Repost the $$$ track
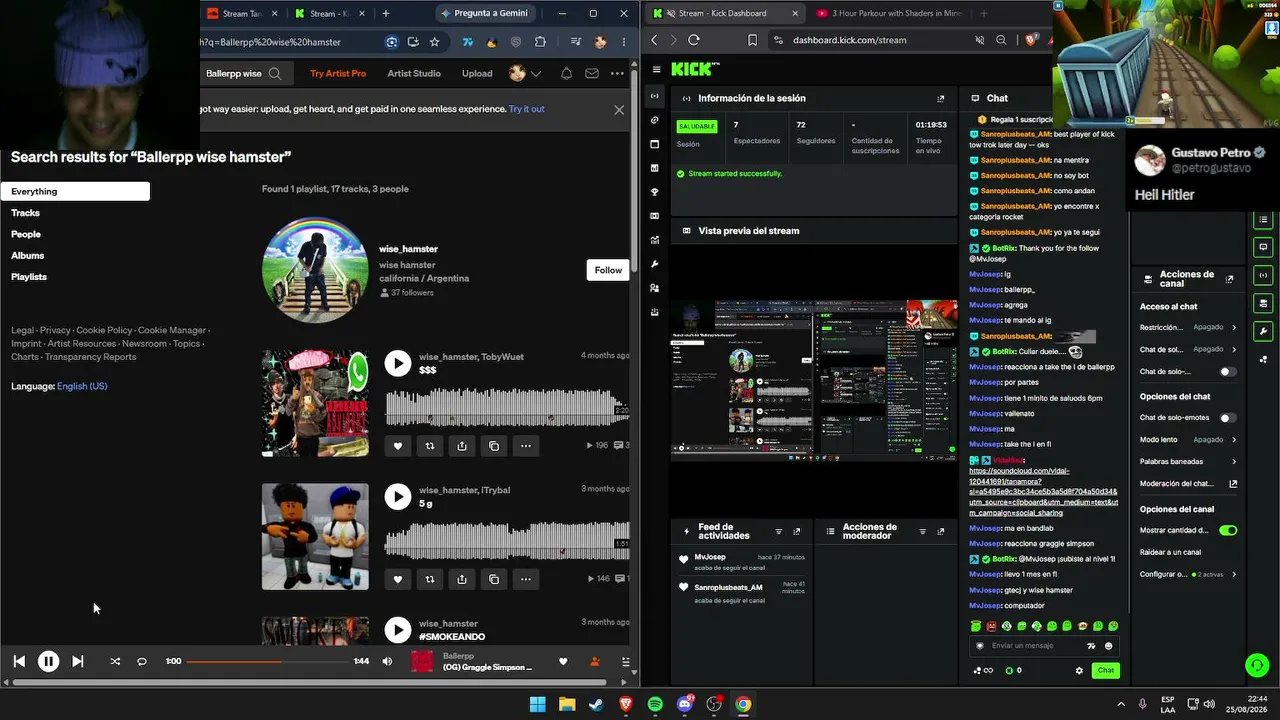 coord(430,446)
